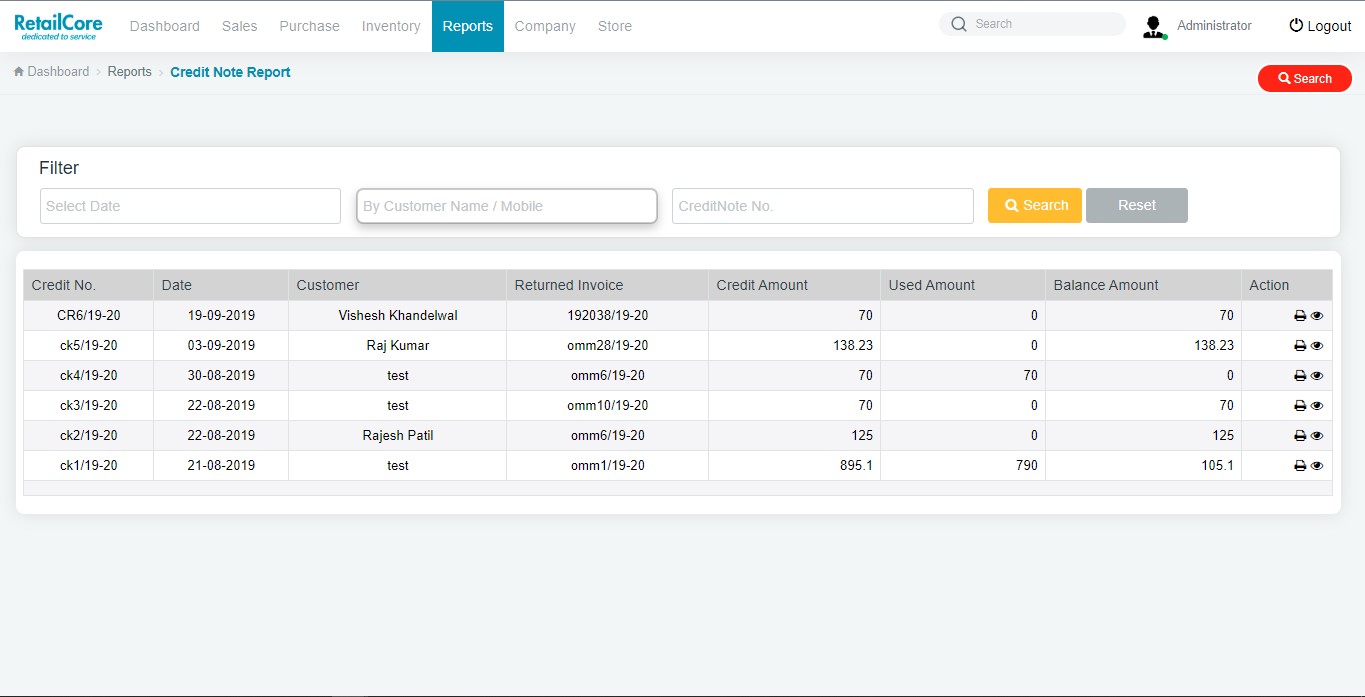1365x697 pixels.
Task: Click customer name Vishesh Khandelwal
Action: click(x=398, y=316)
